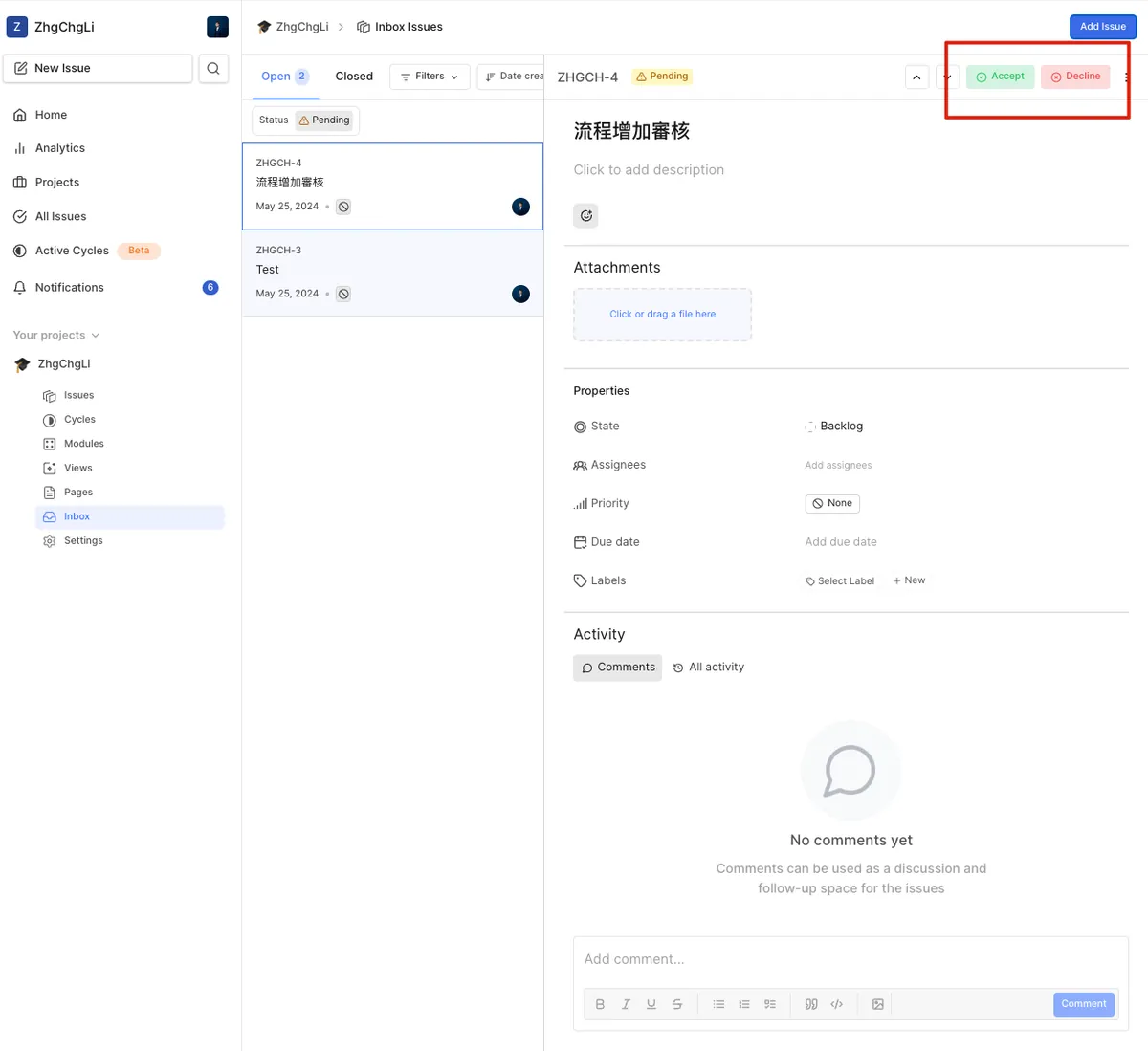This screenshot has height=1051, width=1148.
Task: Toggle underline formatting in comment editor
Action: point(651,1004)
